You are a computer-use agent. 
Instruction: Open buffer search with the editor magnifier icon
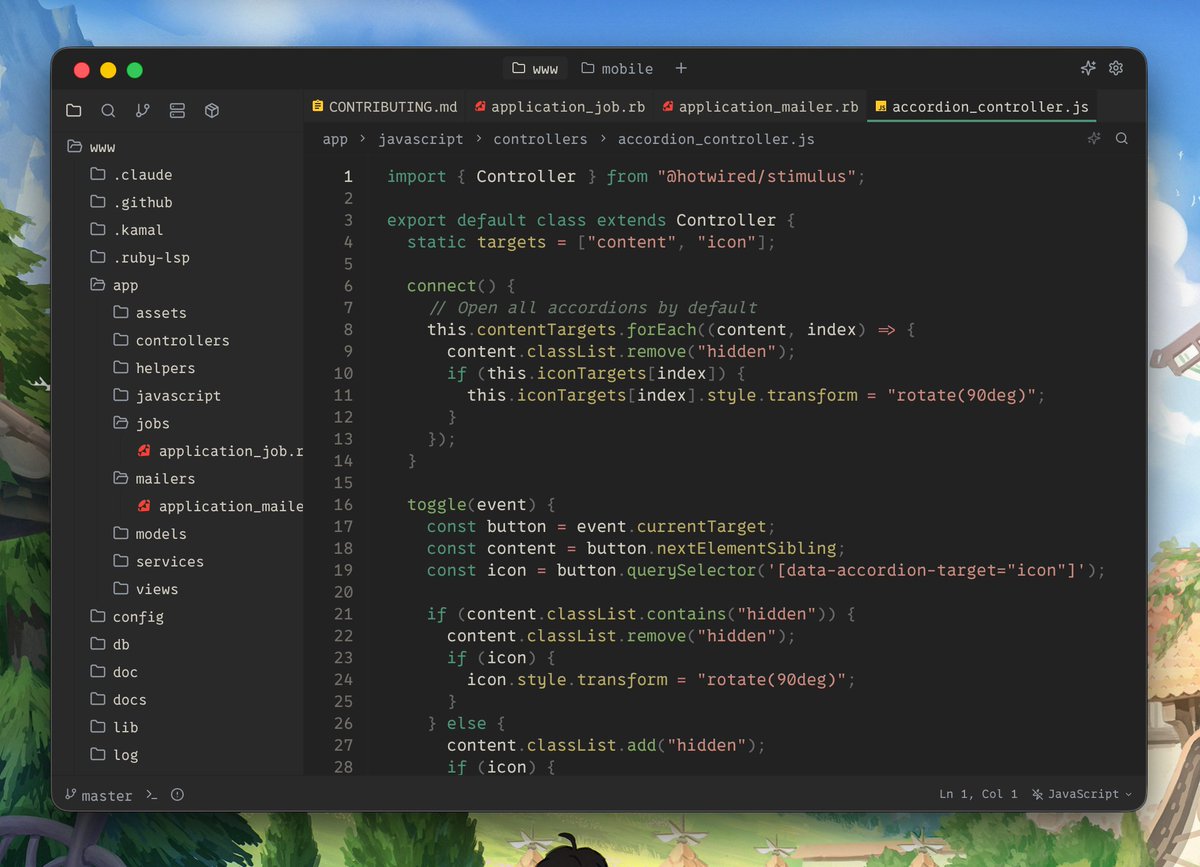pyautogui.click(x=1121, y=139)
